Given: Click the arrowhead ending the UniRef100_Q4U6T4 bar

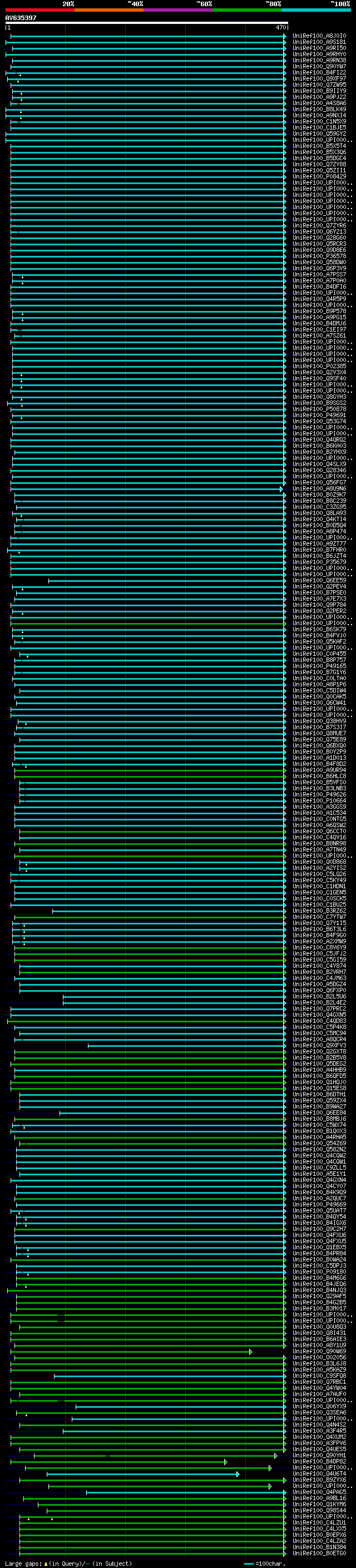Looking at the screenshot, I should tap(238, 1473).
